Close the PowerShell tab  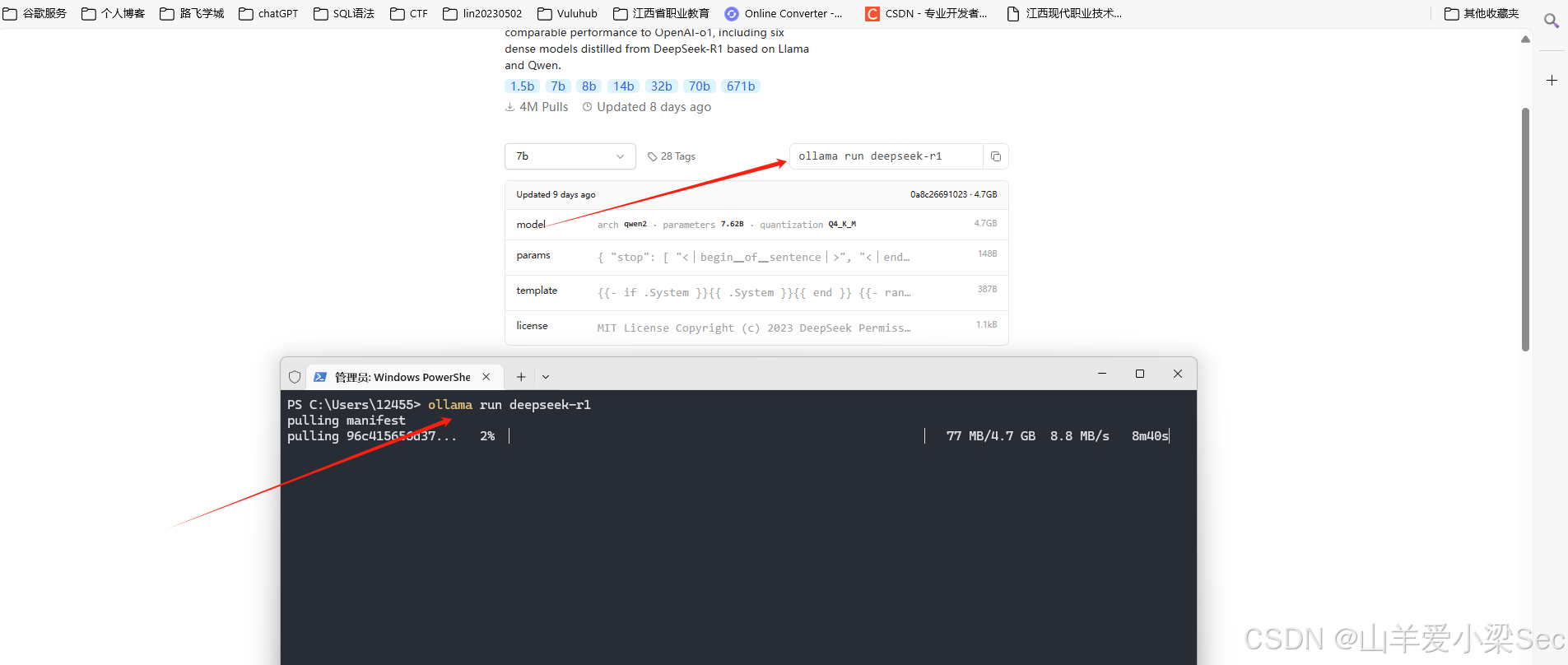(x=486, y=377)
